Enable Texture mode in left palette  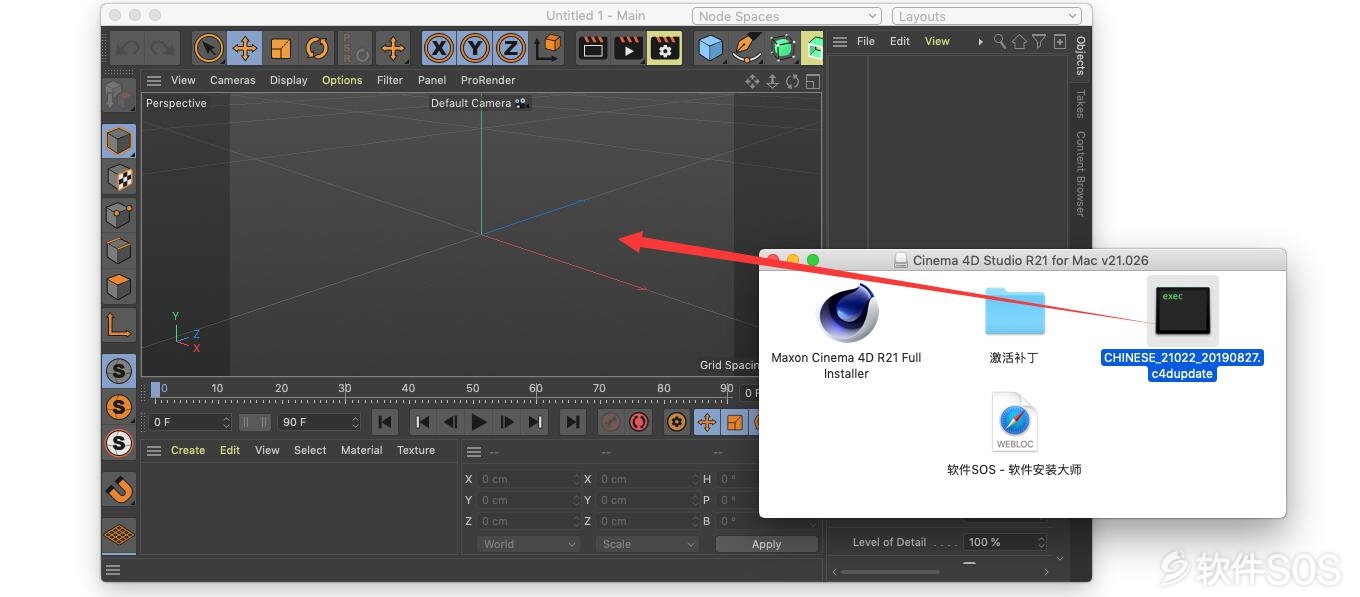119,178
